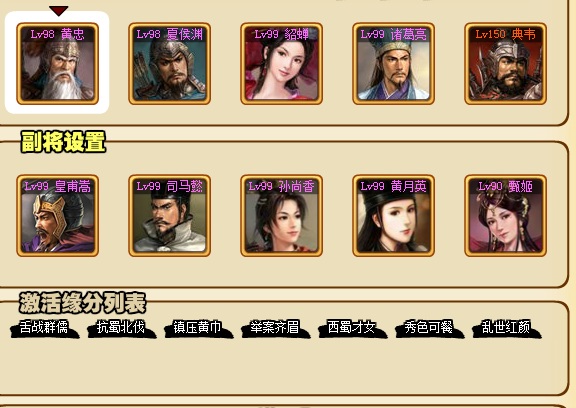Select deputy general 皇甫嵩 portrait

tap(57, 216)
